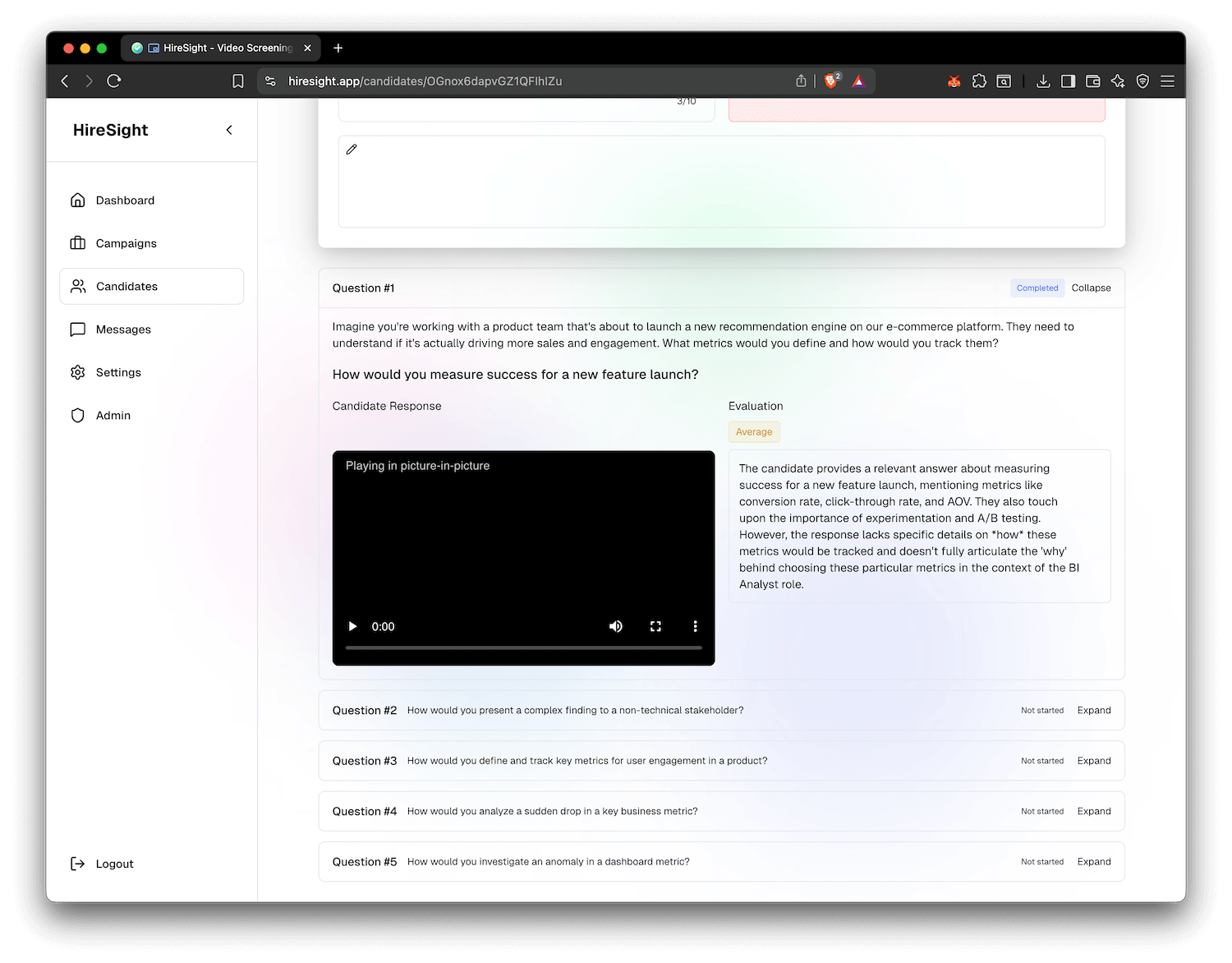Log out using the Logout link
Viewport: 1232px width, 963px height.
(x=102, y=864)
